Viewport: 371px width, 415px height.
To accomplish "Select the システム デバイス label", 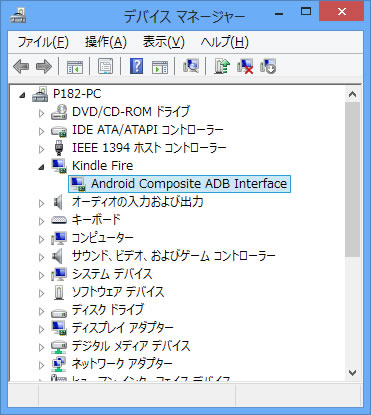I will click(x=112, y=274).
